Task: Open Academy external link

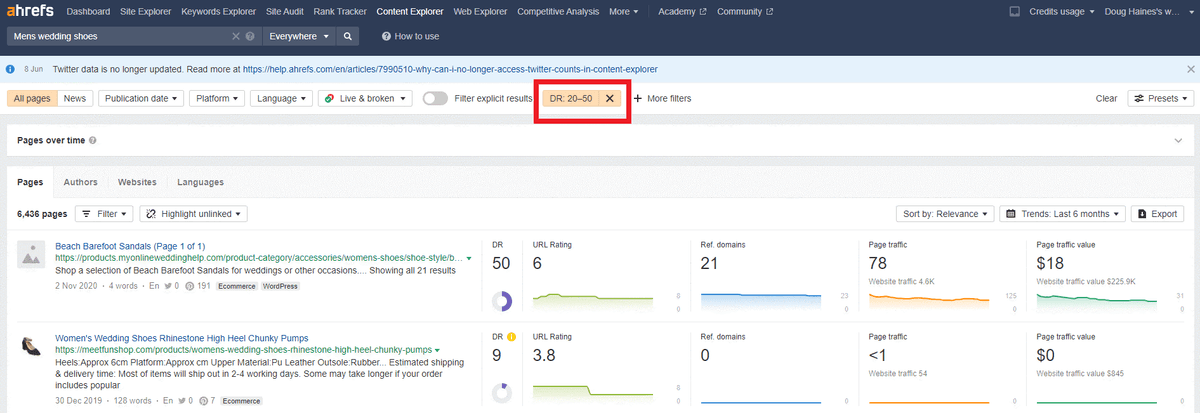Action: (x=682, y=12)
